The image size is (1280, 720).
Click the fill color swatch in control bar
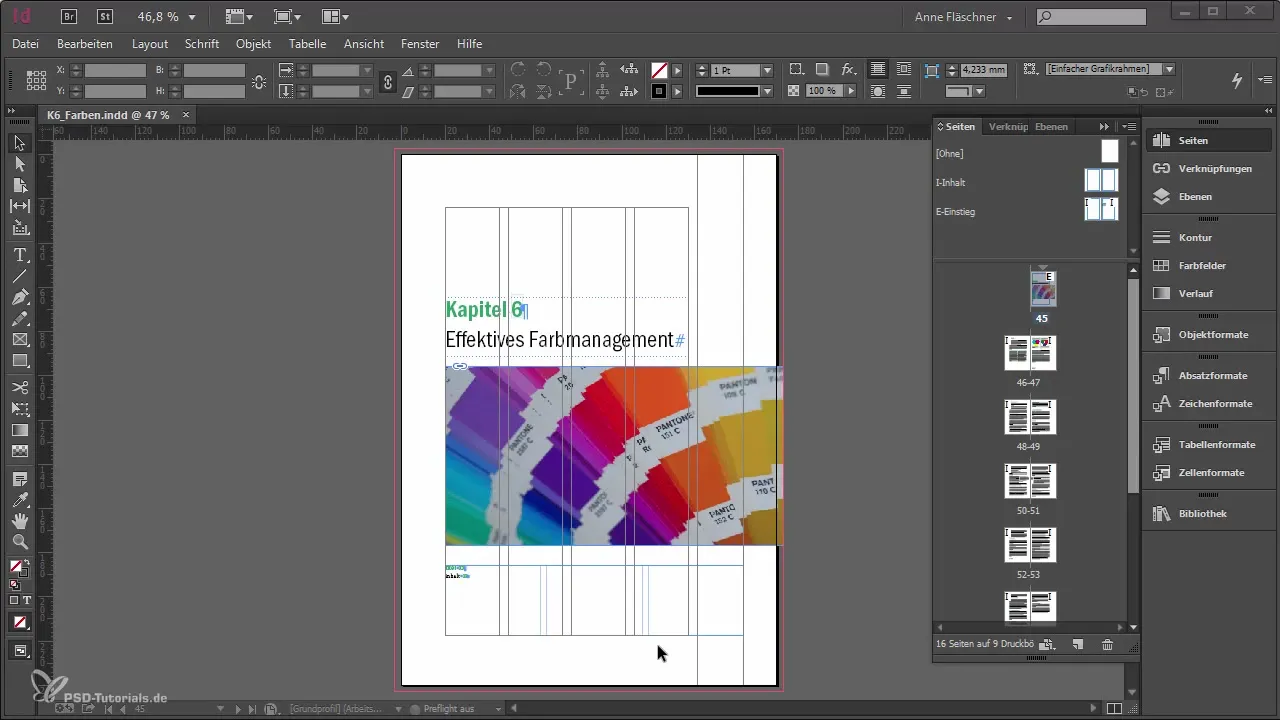pyautogui.click(x=659, y=71)
